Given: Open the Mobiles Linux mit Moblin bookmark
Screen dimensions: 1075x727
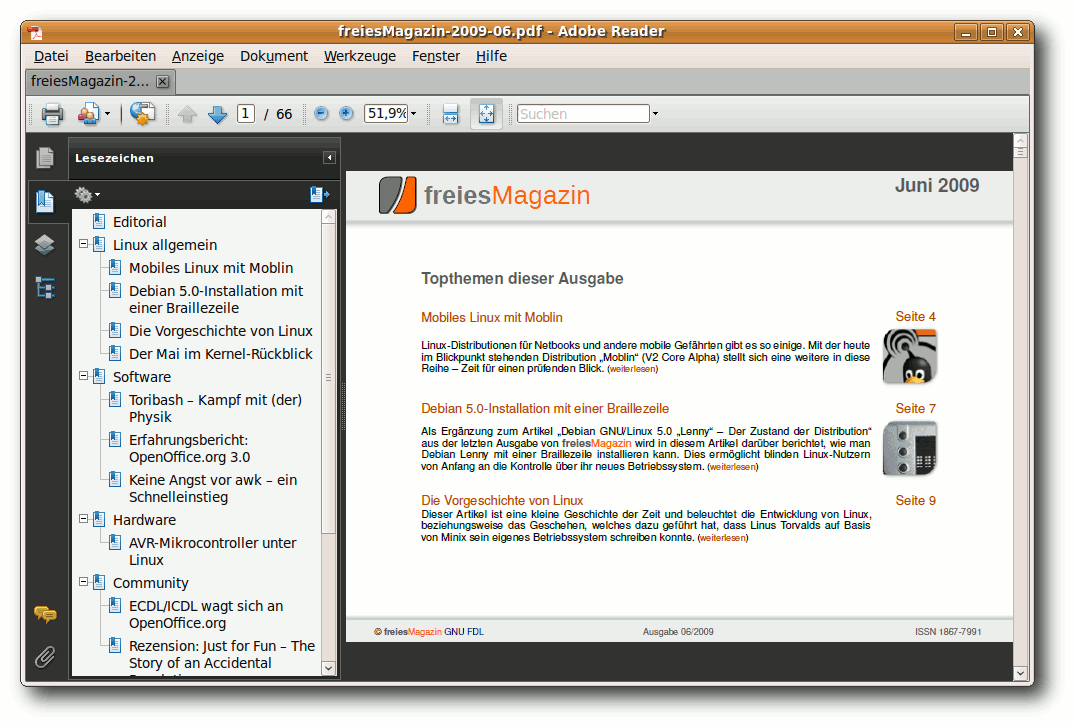Looking at the screenshot, I should click(x=210, y=267).
